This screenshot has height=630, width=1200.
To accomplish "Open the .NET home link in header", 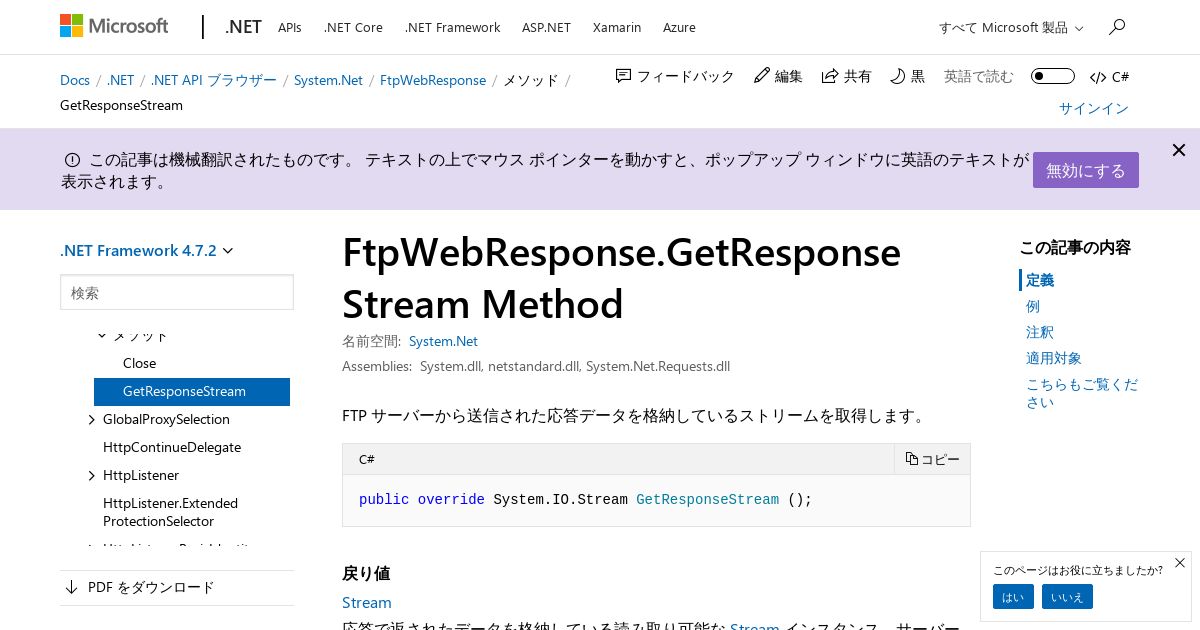I will [x=243, y=27].
